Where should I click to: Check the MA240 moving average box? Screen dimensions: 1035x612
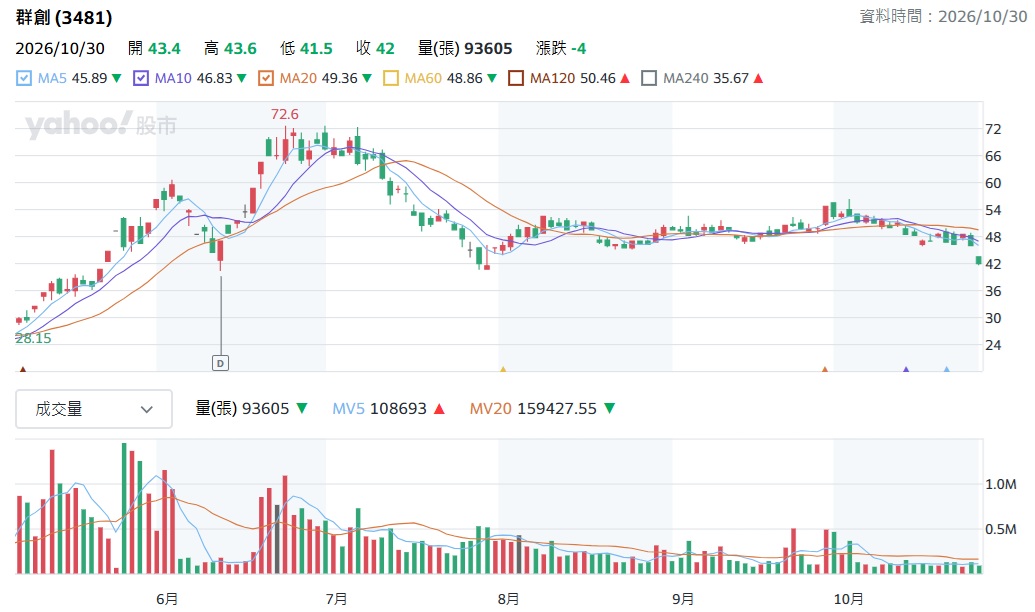coord(649,79)
